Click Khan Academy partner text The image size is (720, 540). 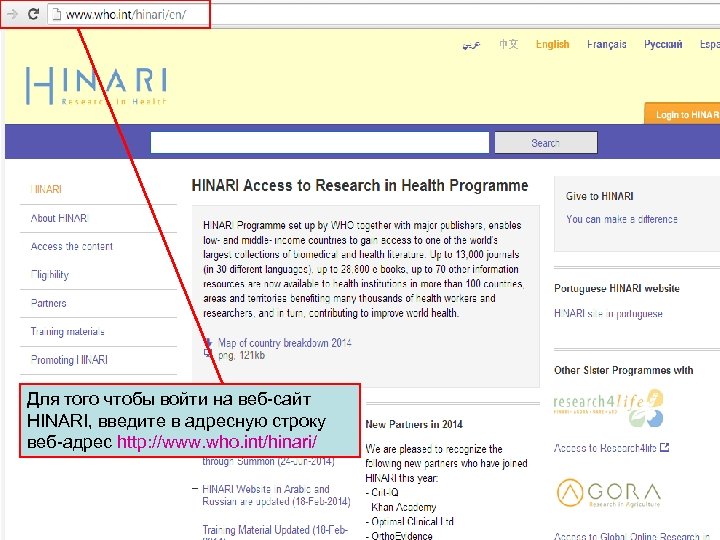pos(404,507)
